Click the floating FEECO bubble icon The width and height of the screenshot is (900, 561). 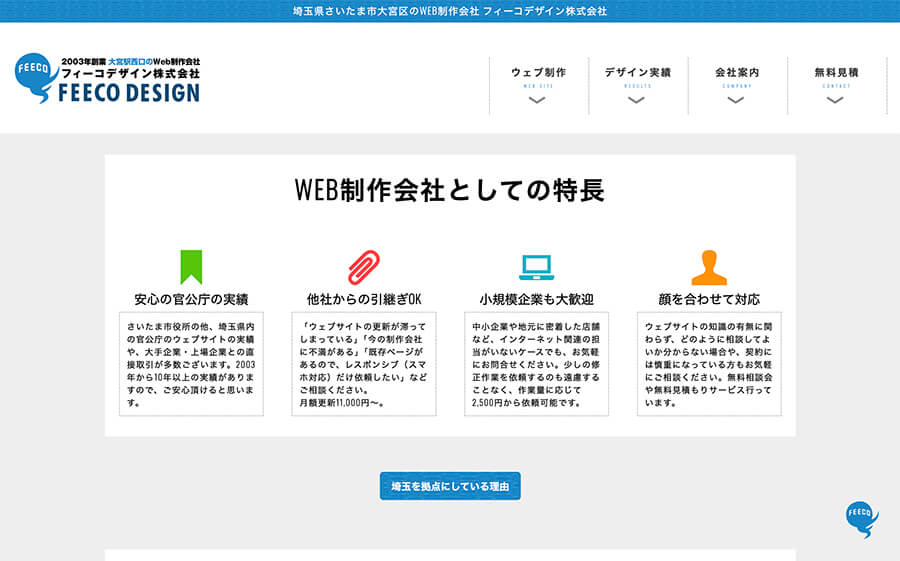861,518
